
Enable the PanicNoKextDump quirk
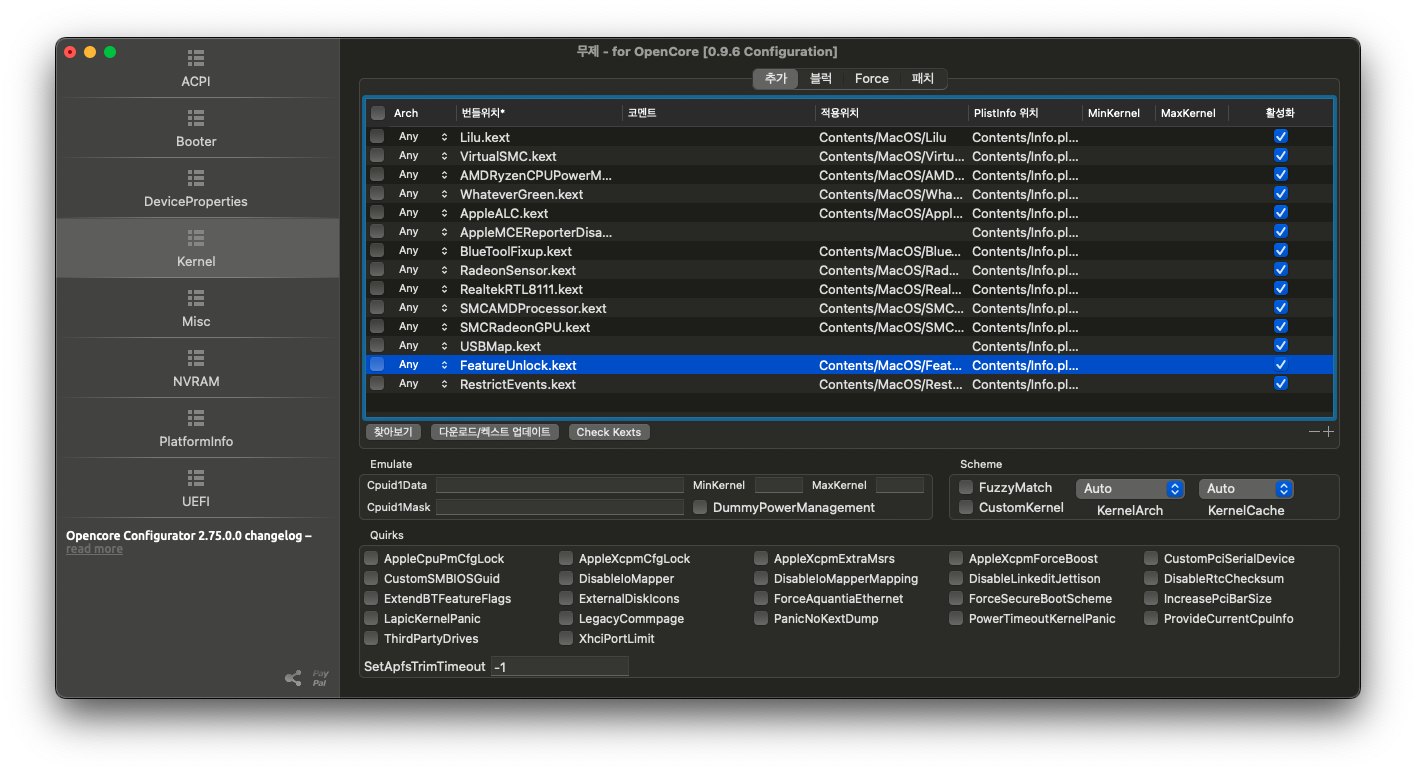[761, 619]
